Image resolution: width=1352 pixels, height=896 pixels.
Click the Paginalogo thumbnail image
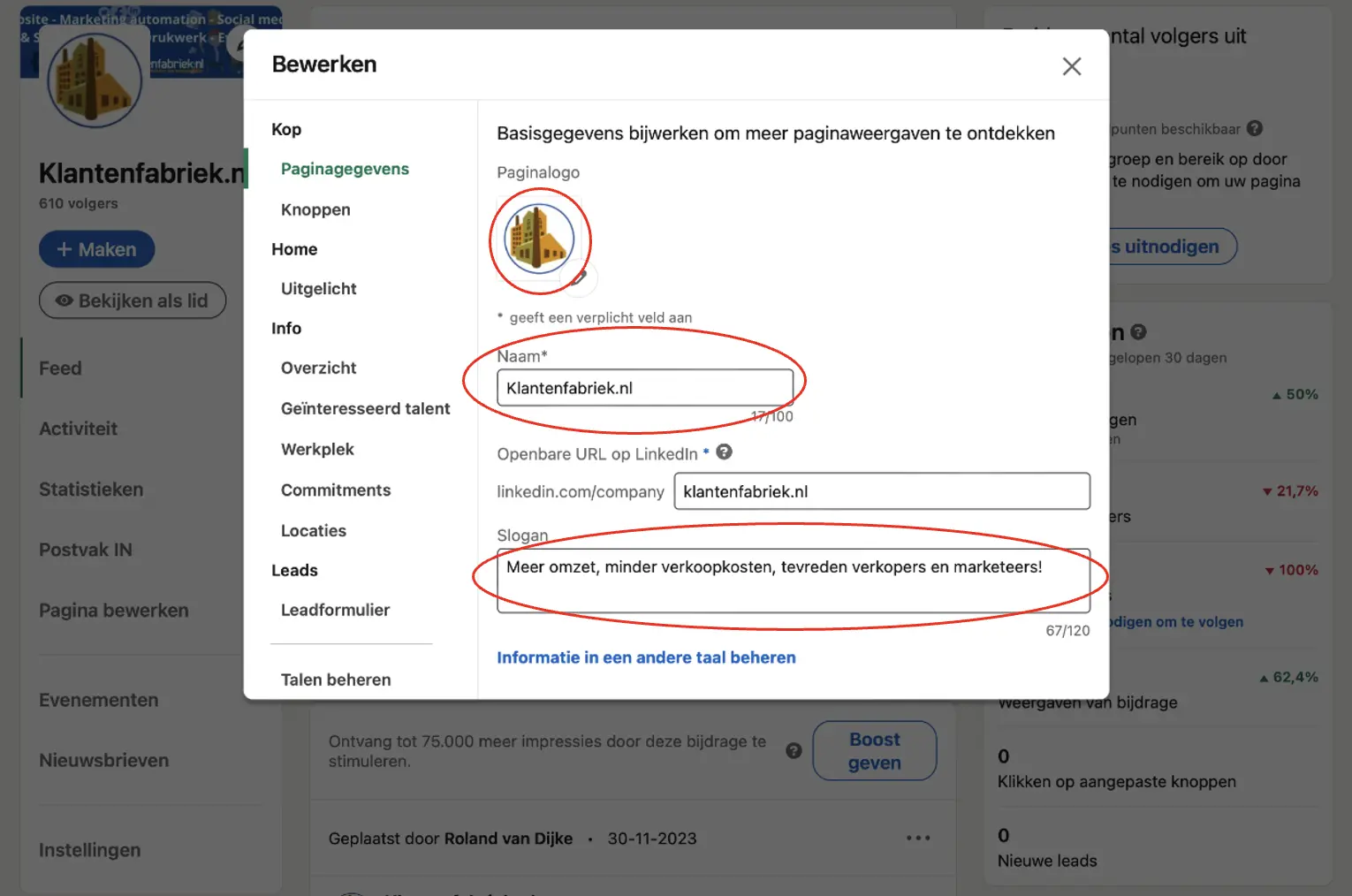tap(539, 239)
